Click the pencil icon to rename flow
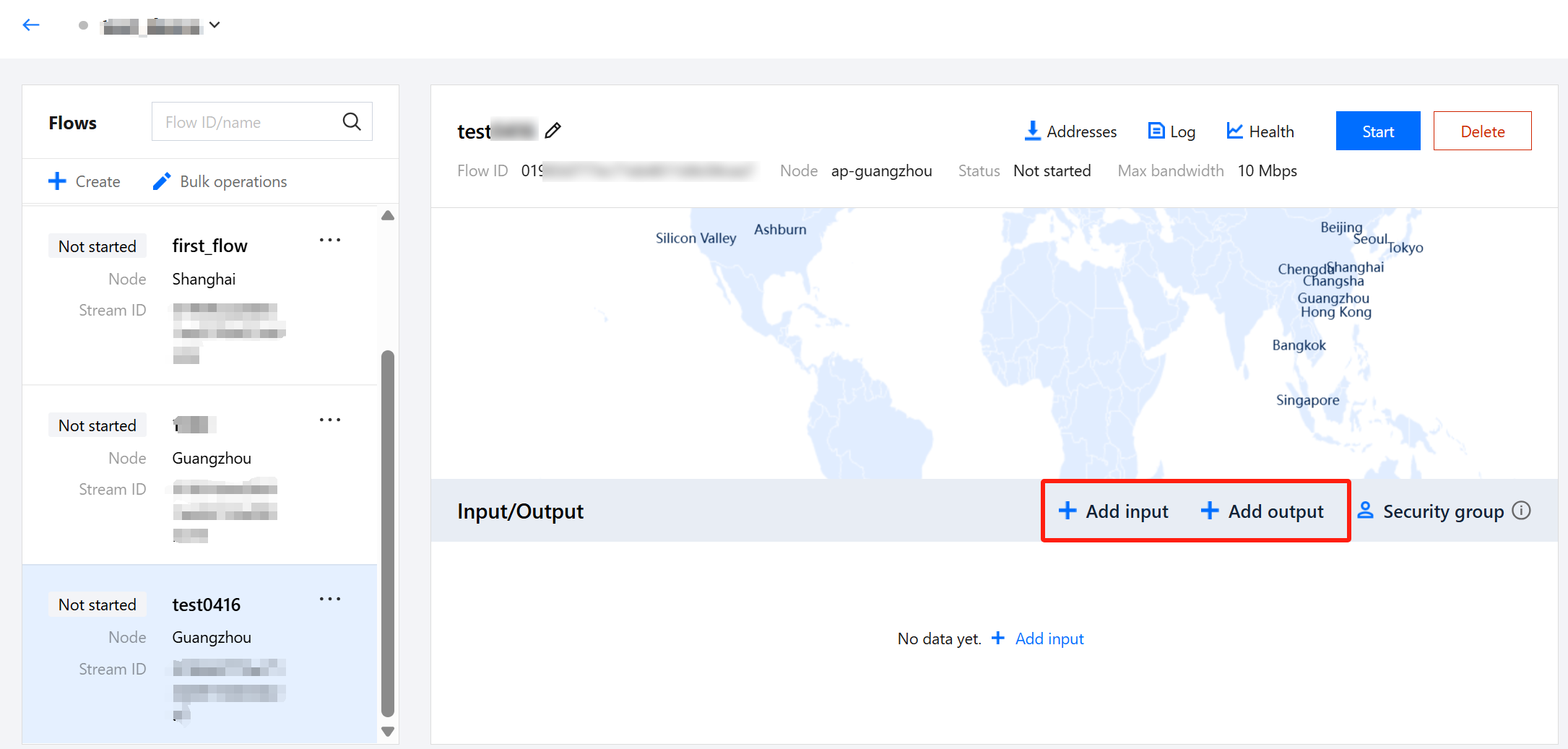The height and width of the screenshot is (749, 1568). (x=553, y=131)
